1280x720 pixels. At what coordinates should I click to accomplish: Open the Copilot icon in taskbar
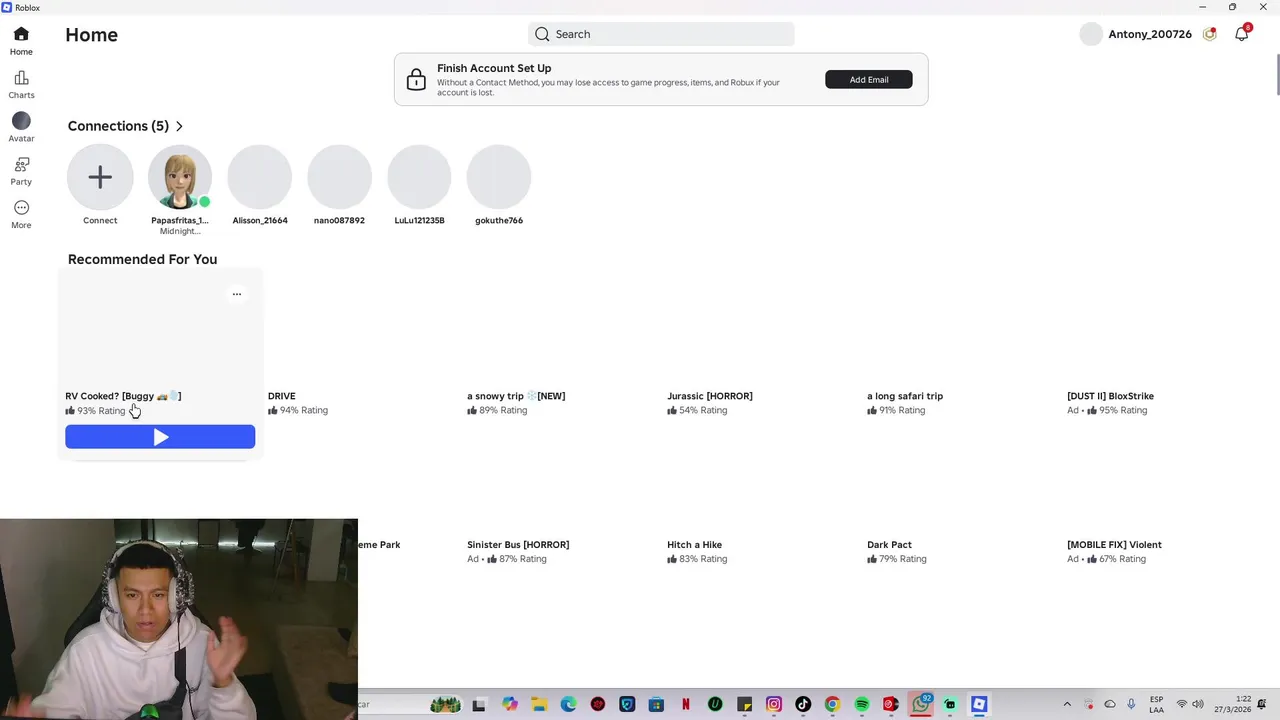click(510, 704)
